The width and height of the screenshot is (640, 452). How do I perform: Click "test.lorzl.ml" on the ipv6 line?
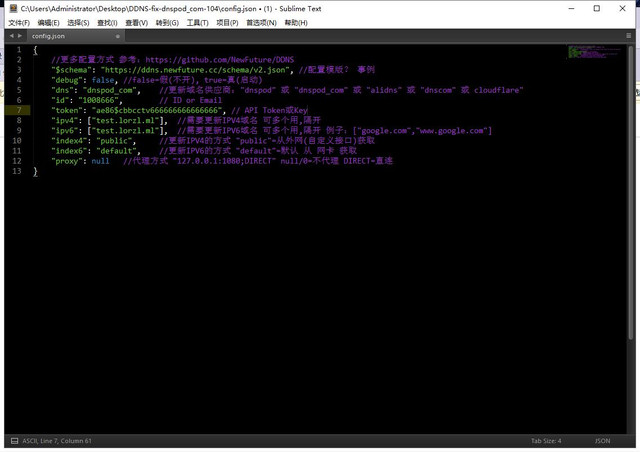tap(125, 131)
